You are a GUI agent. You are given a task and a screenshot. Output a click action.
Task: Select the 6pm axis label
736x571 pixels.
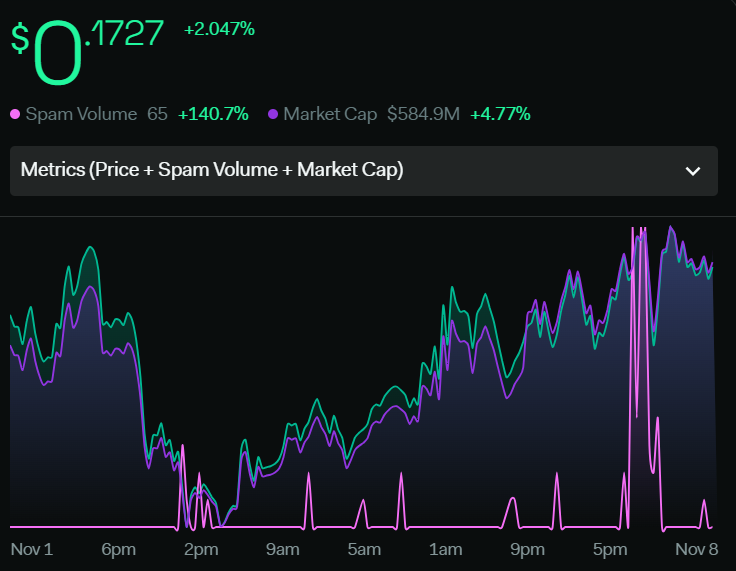(119, 550)
